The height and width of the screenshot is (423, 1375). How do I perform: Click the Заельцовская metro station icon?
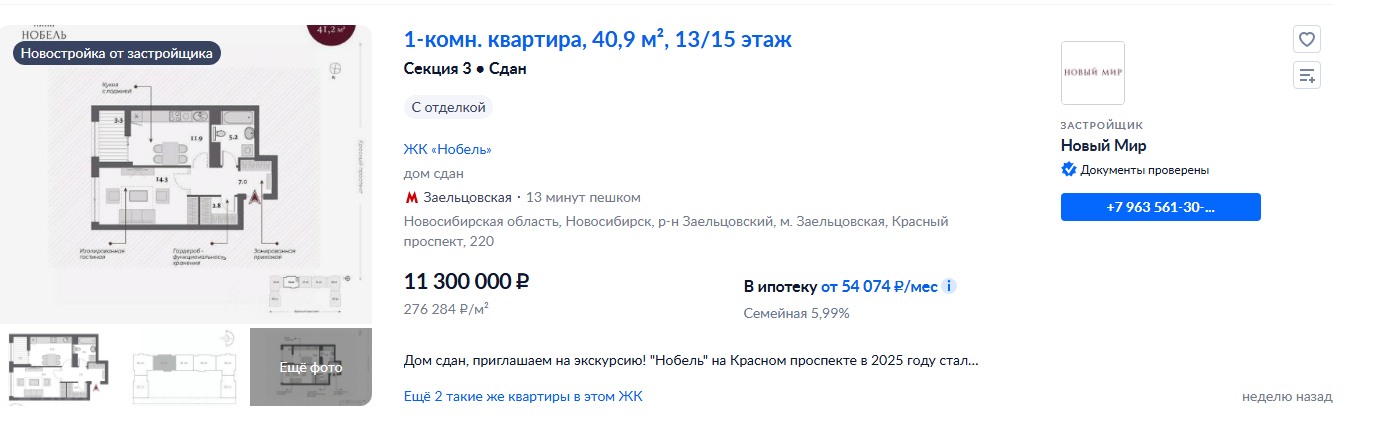pos(411,197)
